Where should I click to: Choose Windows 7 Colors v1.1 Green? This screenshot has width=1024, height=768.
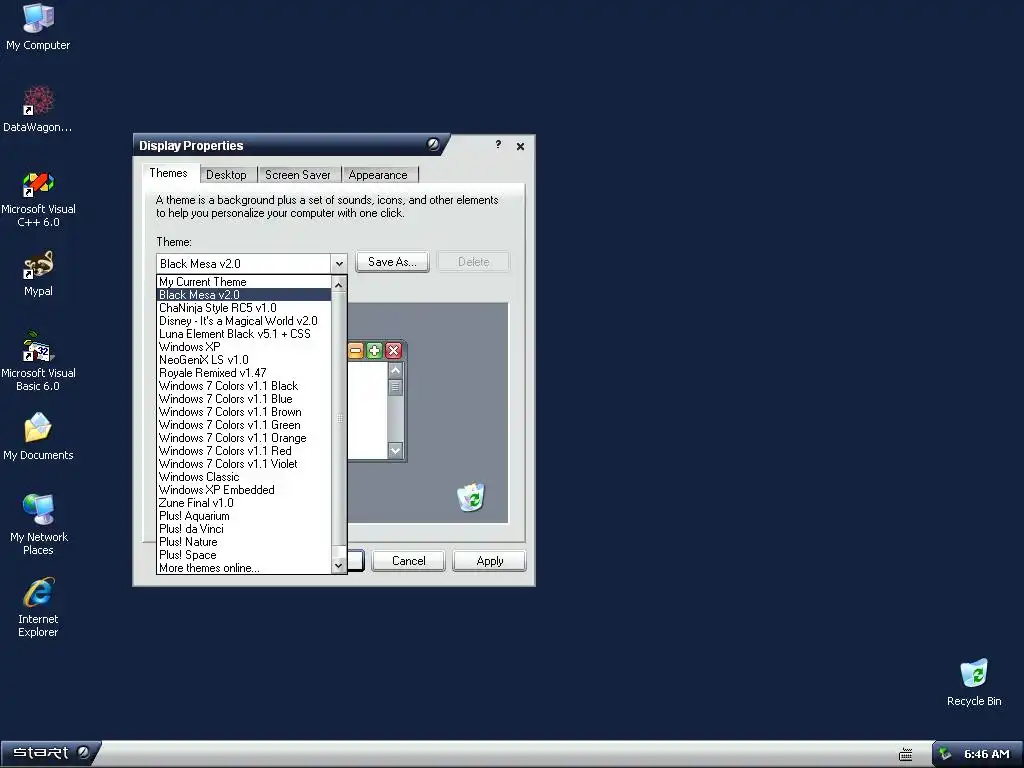click(244, 425)
